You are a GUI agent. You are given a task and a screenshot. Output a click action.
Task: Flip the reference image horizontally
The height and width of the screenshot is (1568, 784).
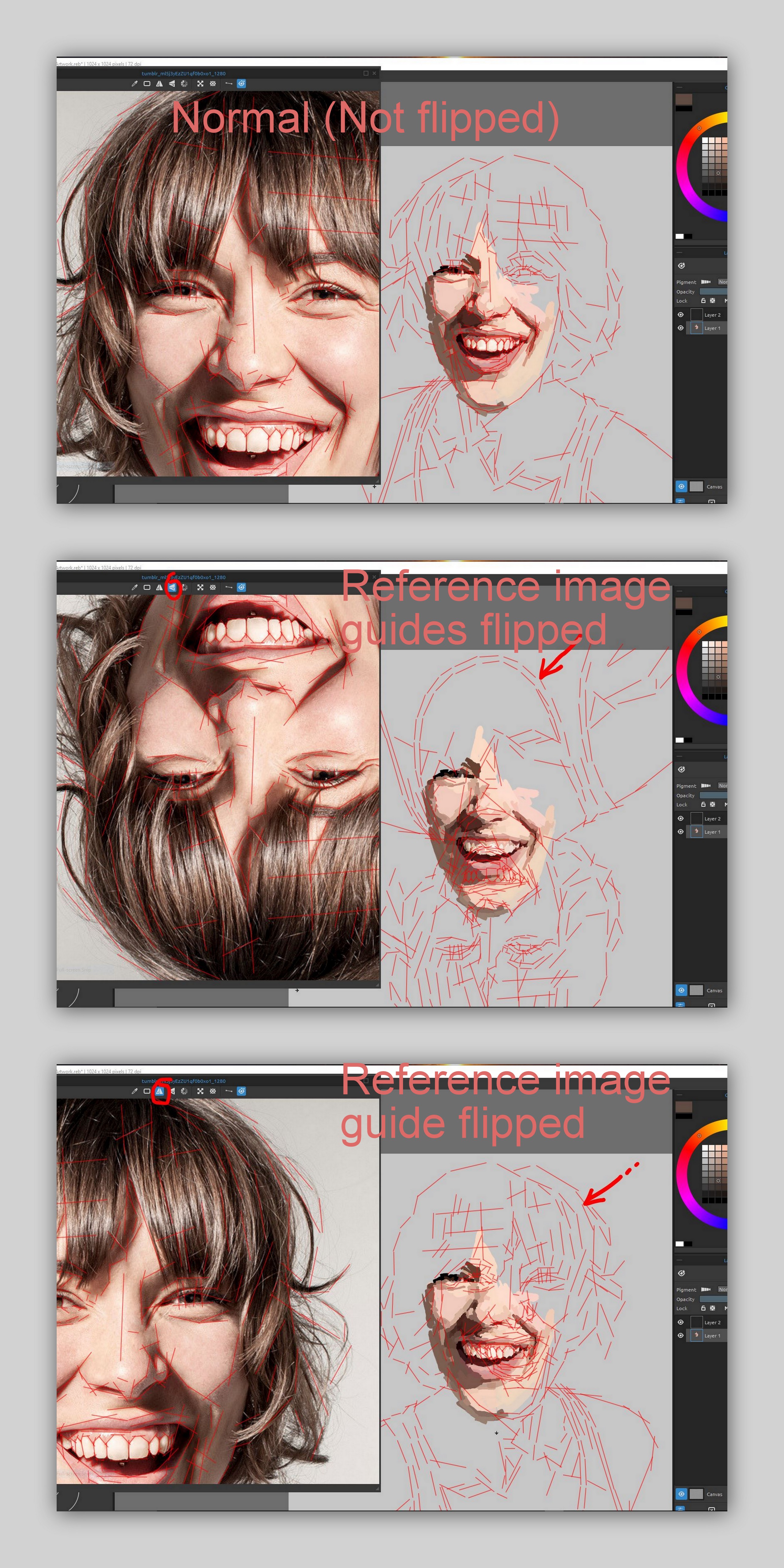pos(160,83)
